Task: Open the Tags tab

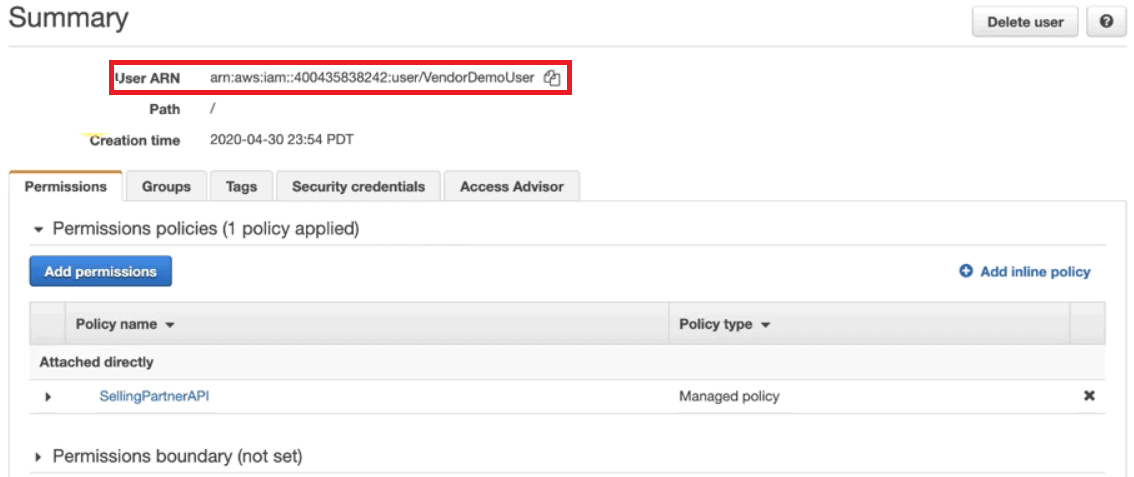Action: [241, 186]
